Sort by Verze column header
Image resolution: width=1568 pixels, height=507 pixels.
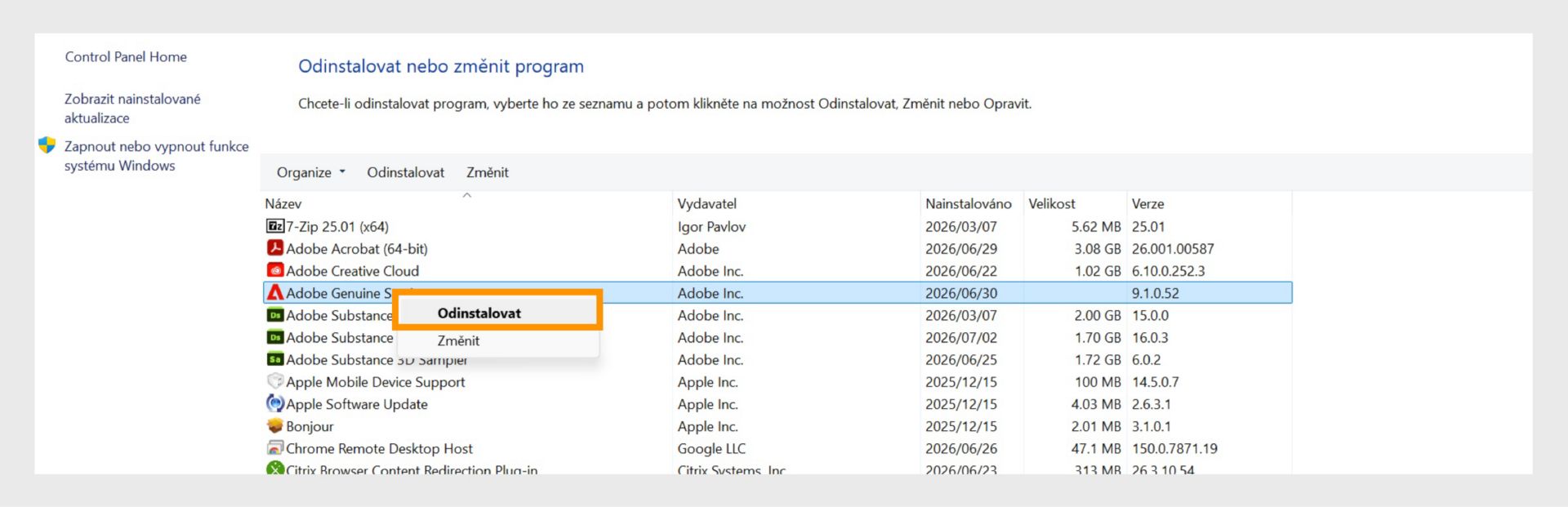pos(1148,203)
